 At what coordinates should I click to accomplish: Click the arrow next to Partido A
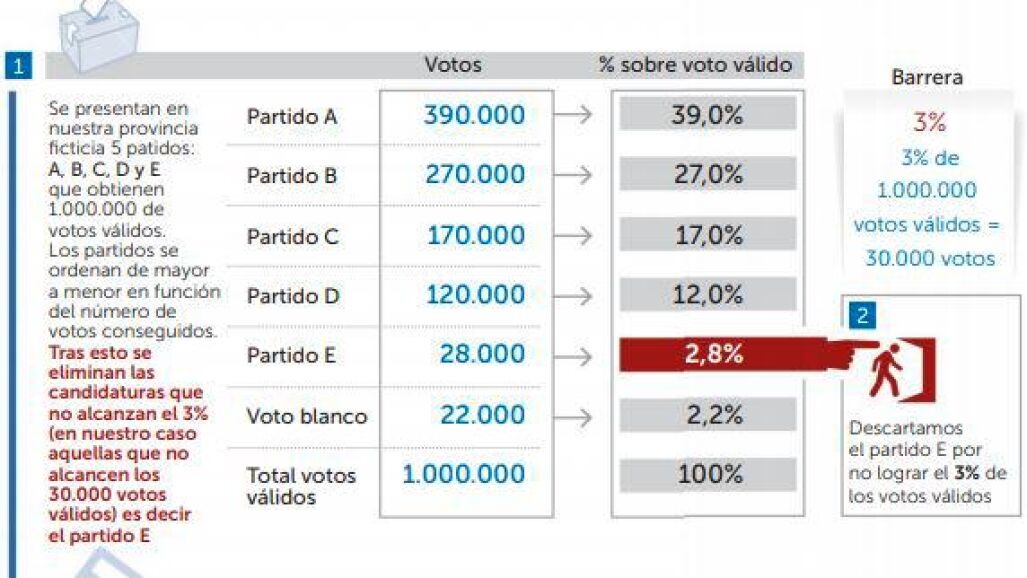pos(572,115)
